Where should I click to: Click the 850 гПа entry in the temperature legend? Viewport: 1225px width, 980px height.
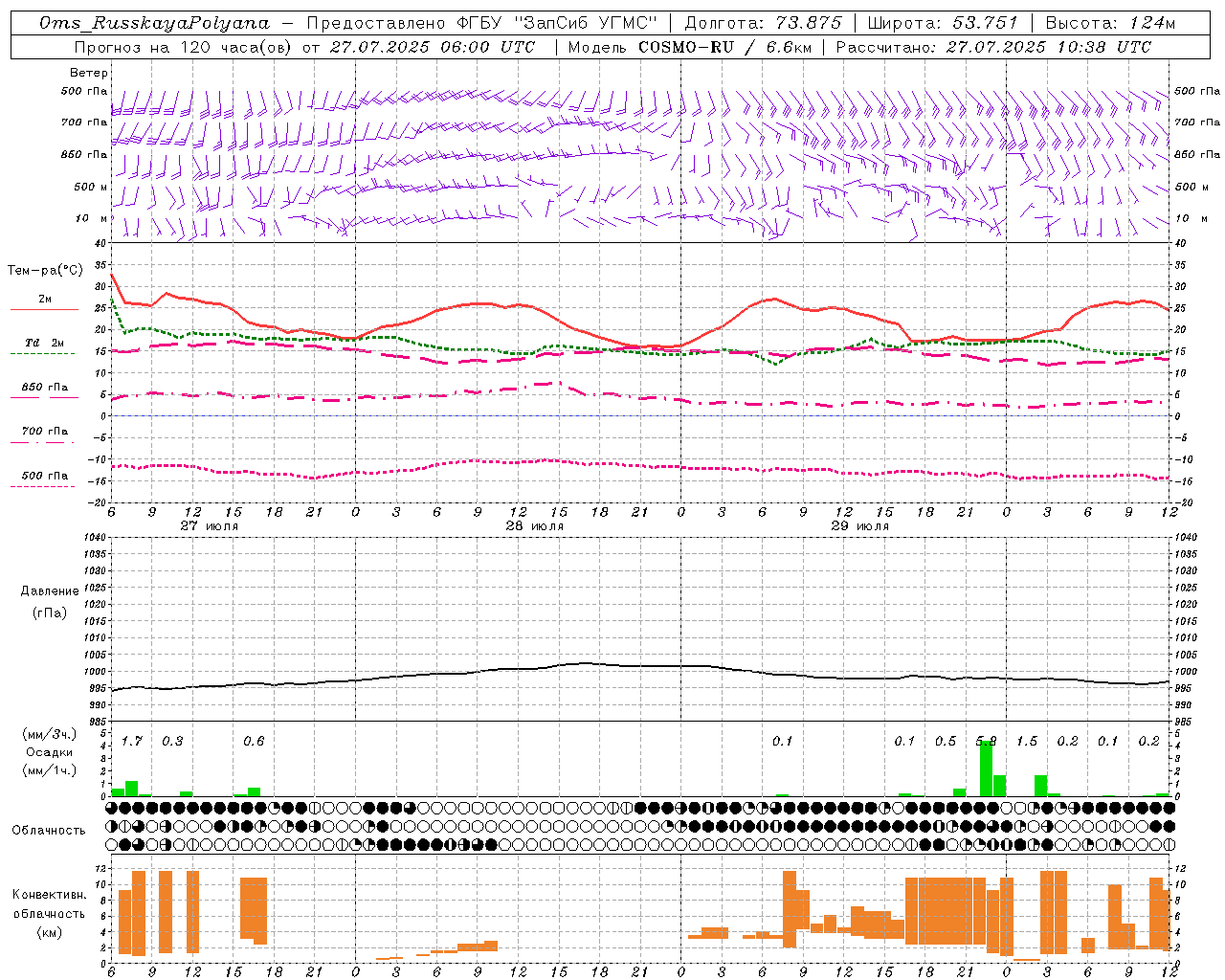[44, 388]
